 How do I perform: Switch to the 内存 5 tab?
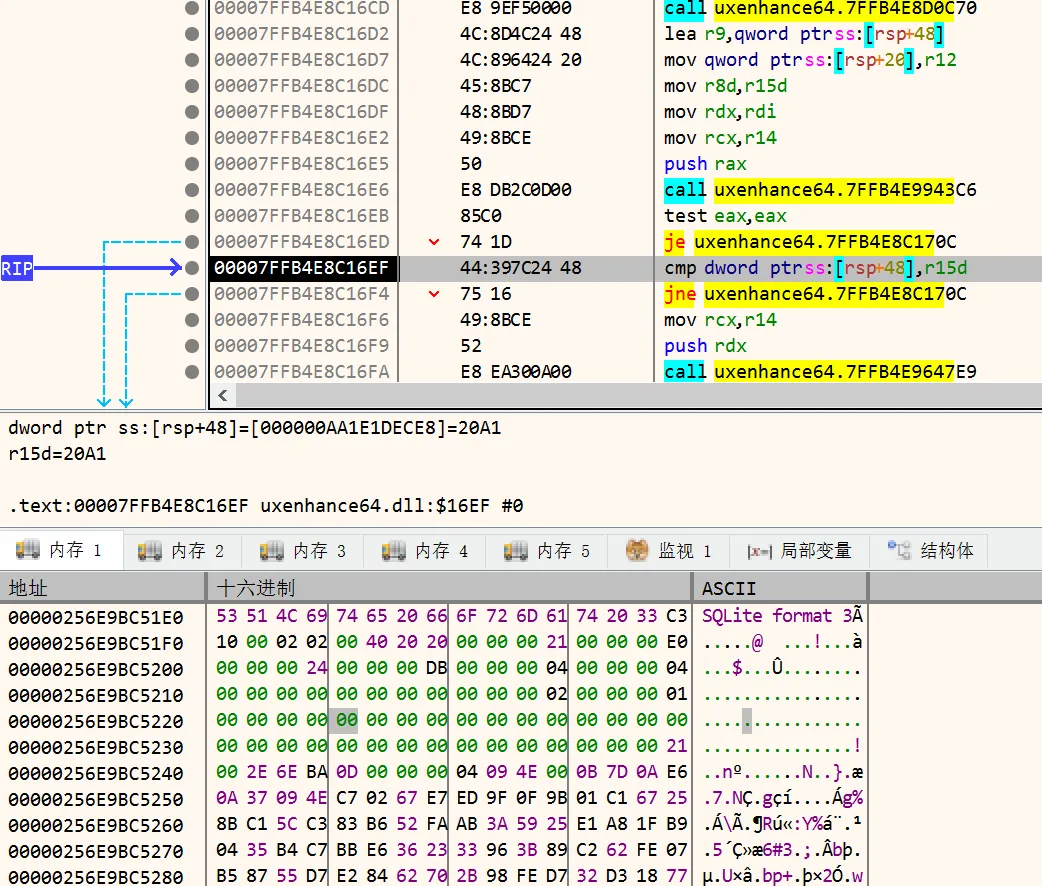pos(547,550)
